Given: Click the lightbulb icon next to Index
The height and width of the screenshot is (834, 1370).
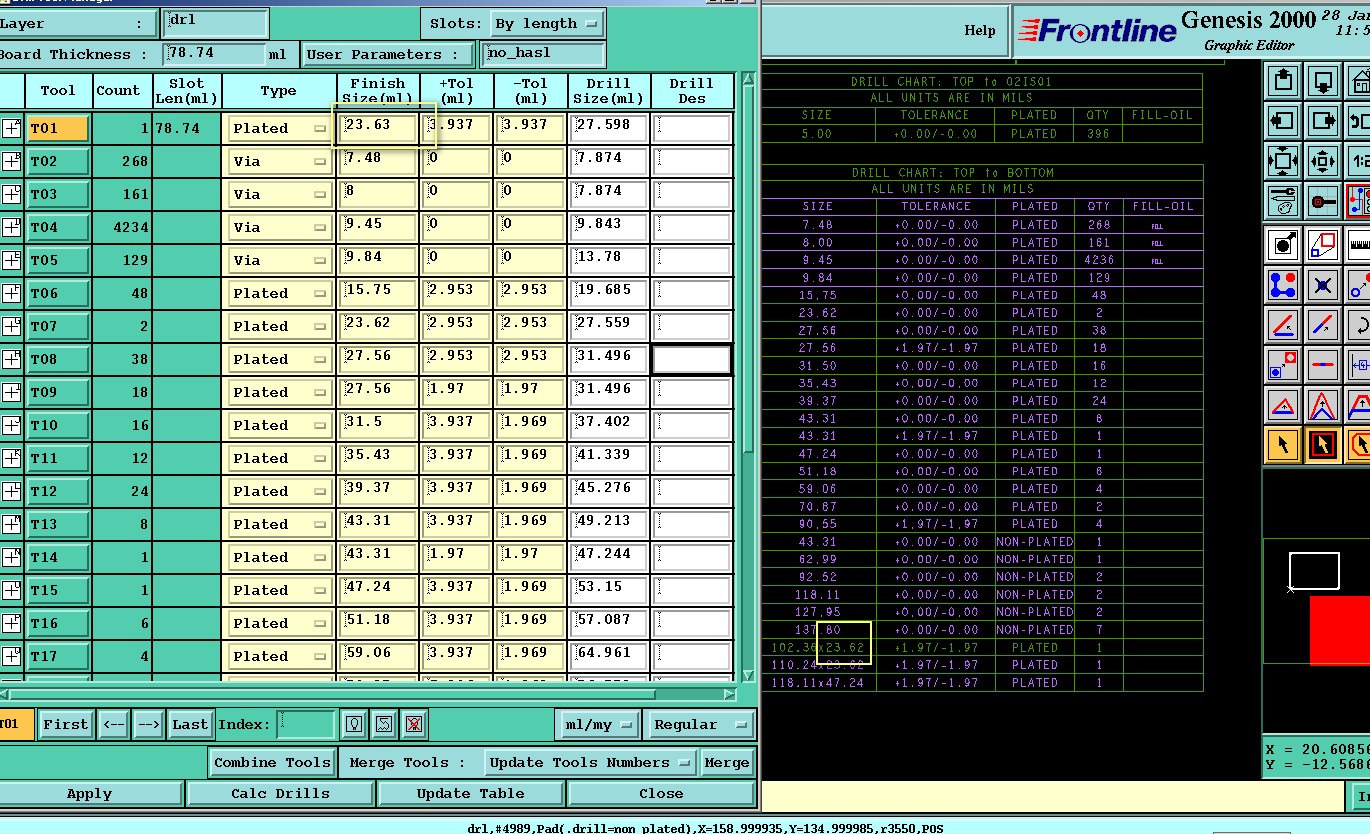Looking at the screenshot, I should point(353,724).
